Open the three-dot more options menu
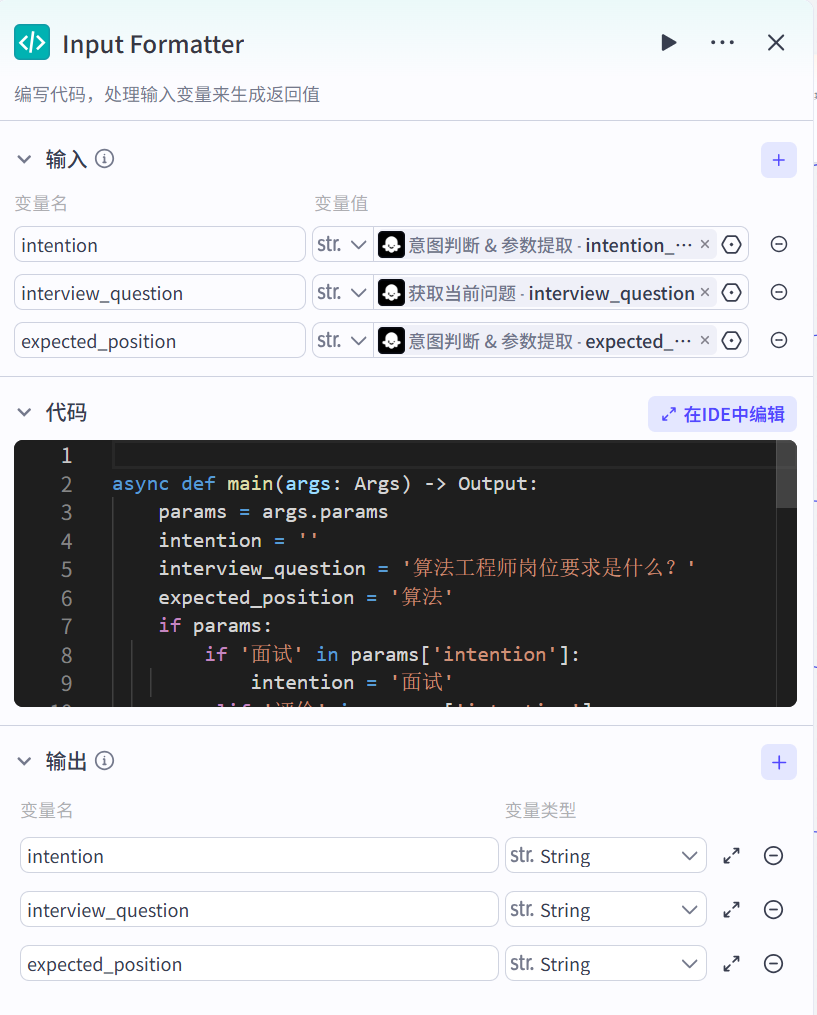Image resolution: width=817 pixels, height=1015 pixels. point(722,43)
